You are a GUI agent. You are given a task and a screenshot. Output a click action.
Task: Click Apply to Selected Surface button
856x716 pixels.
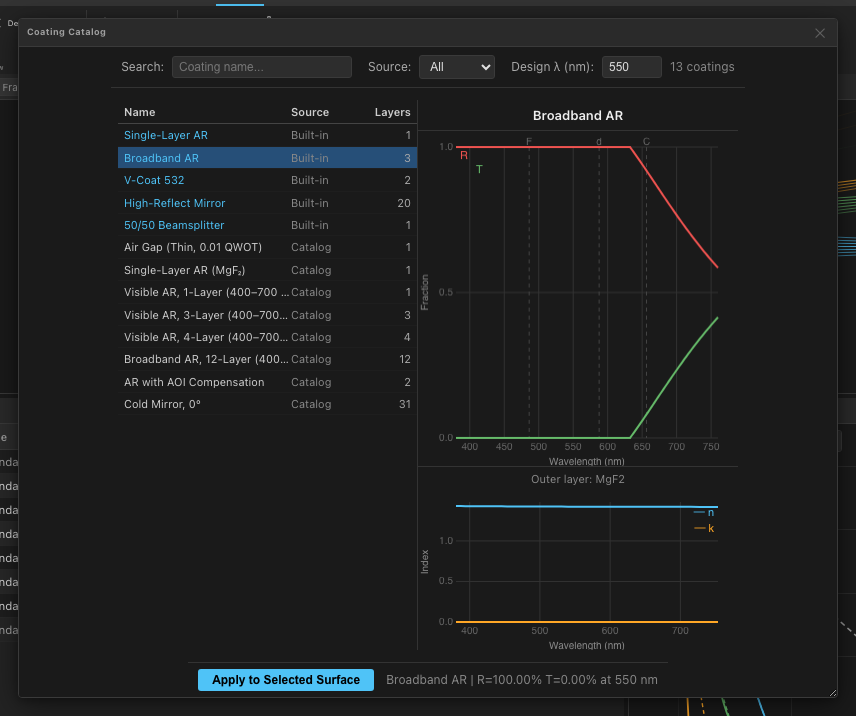click(x=286, y=680)
